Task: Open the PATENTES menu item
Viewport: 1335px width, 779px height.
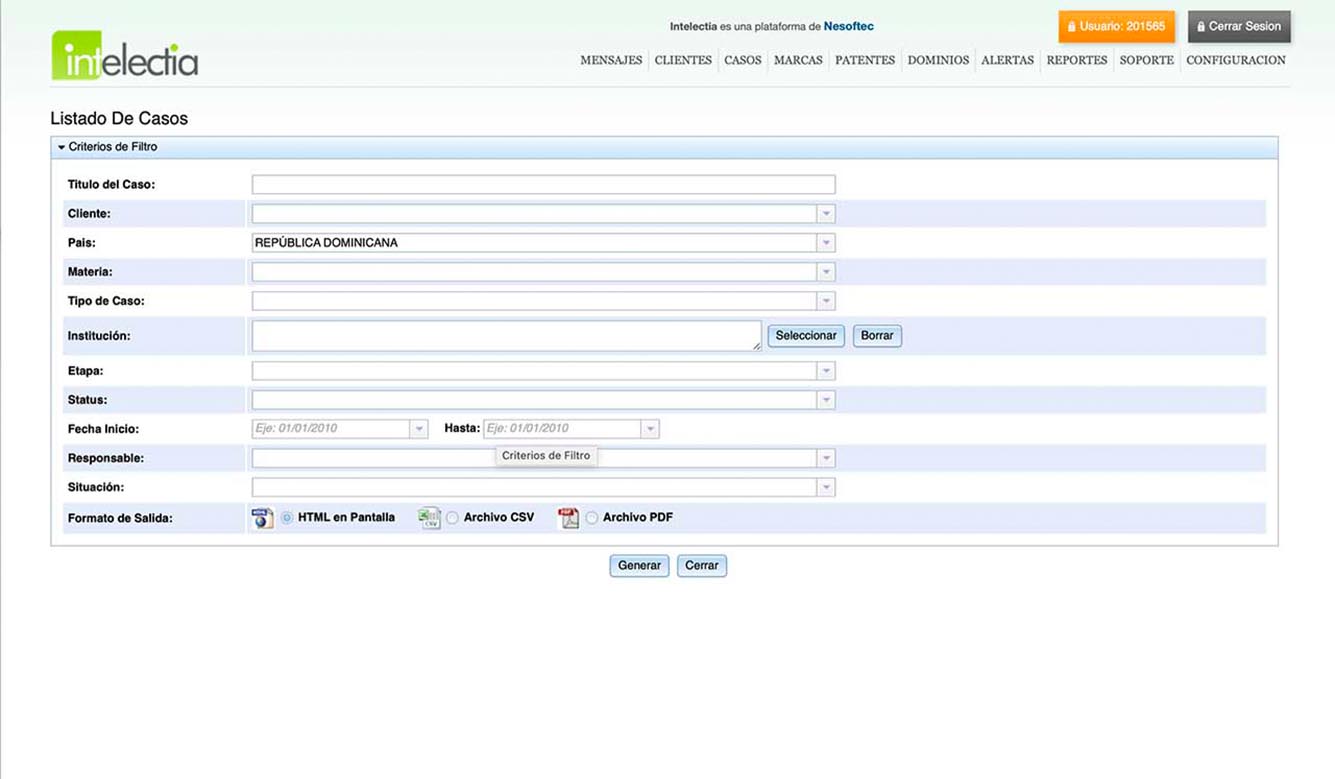Action: [x=864, y=60]
